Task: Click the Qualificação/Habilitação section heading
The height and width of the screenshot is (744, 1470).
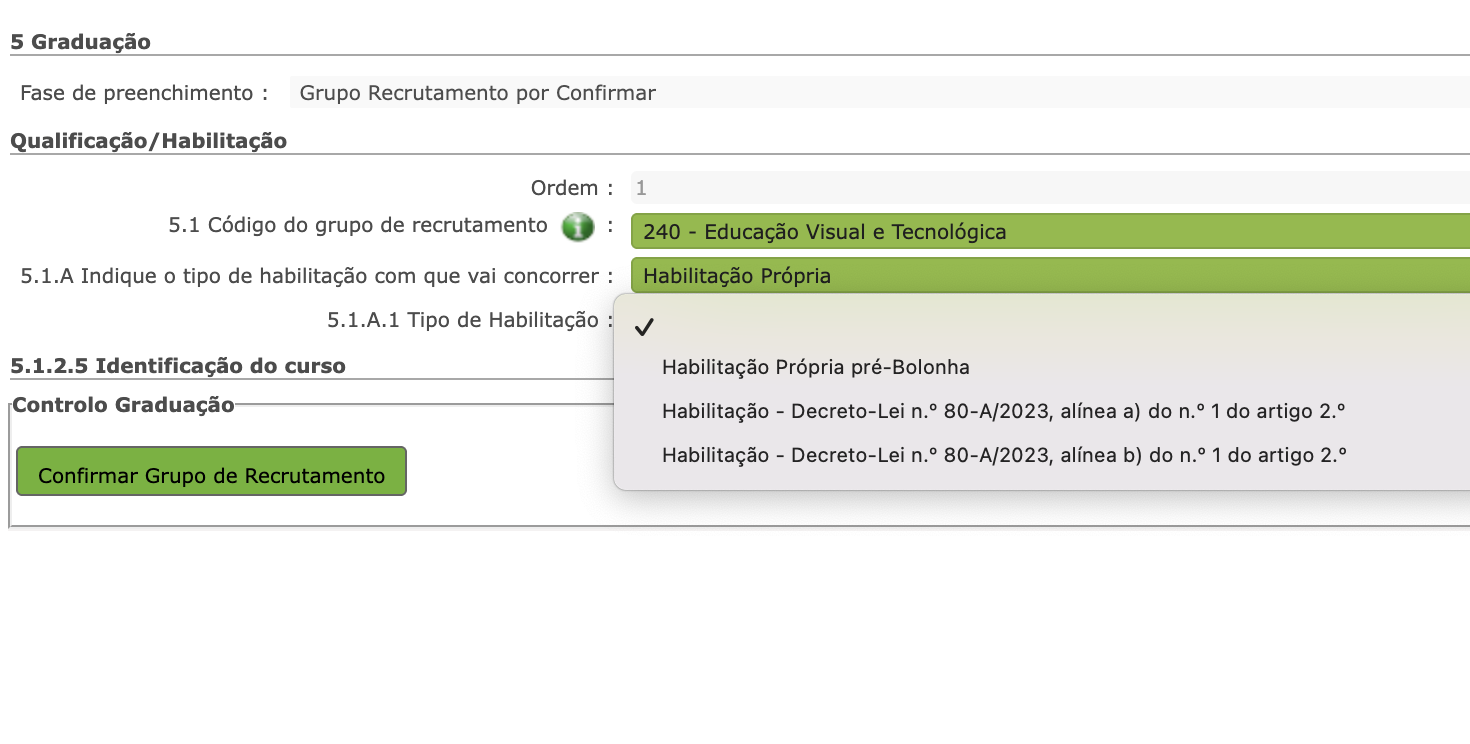Action: [x=148, y=141]
